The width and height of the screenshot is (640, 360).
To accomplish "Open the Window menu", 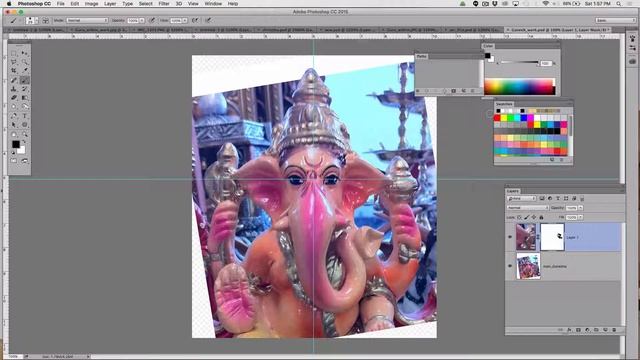I will [213, 4].
